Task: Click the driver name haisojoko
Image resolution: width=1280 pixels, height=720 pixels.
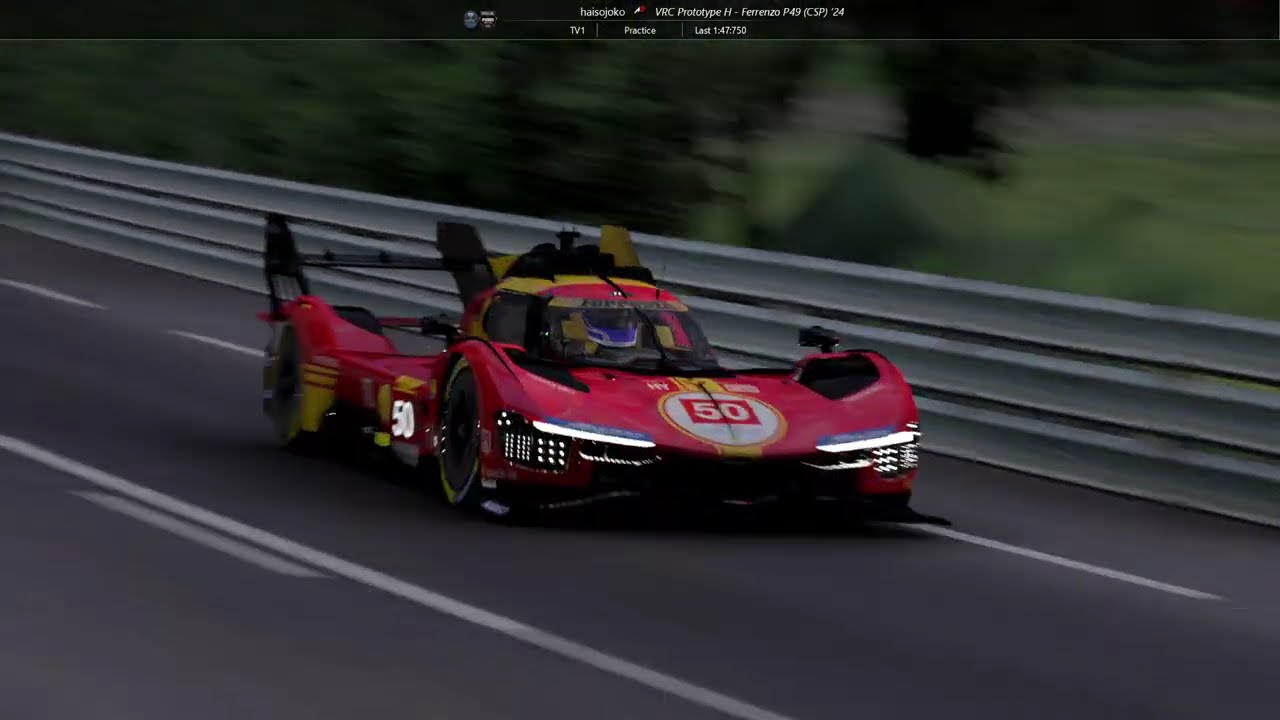Action: 602,12
